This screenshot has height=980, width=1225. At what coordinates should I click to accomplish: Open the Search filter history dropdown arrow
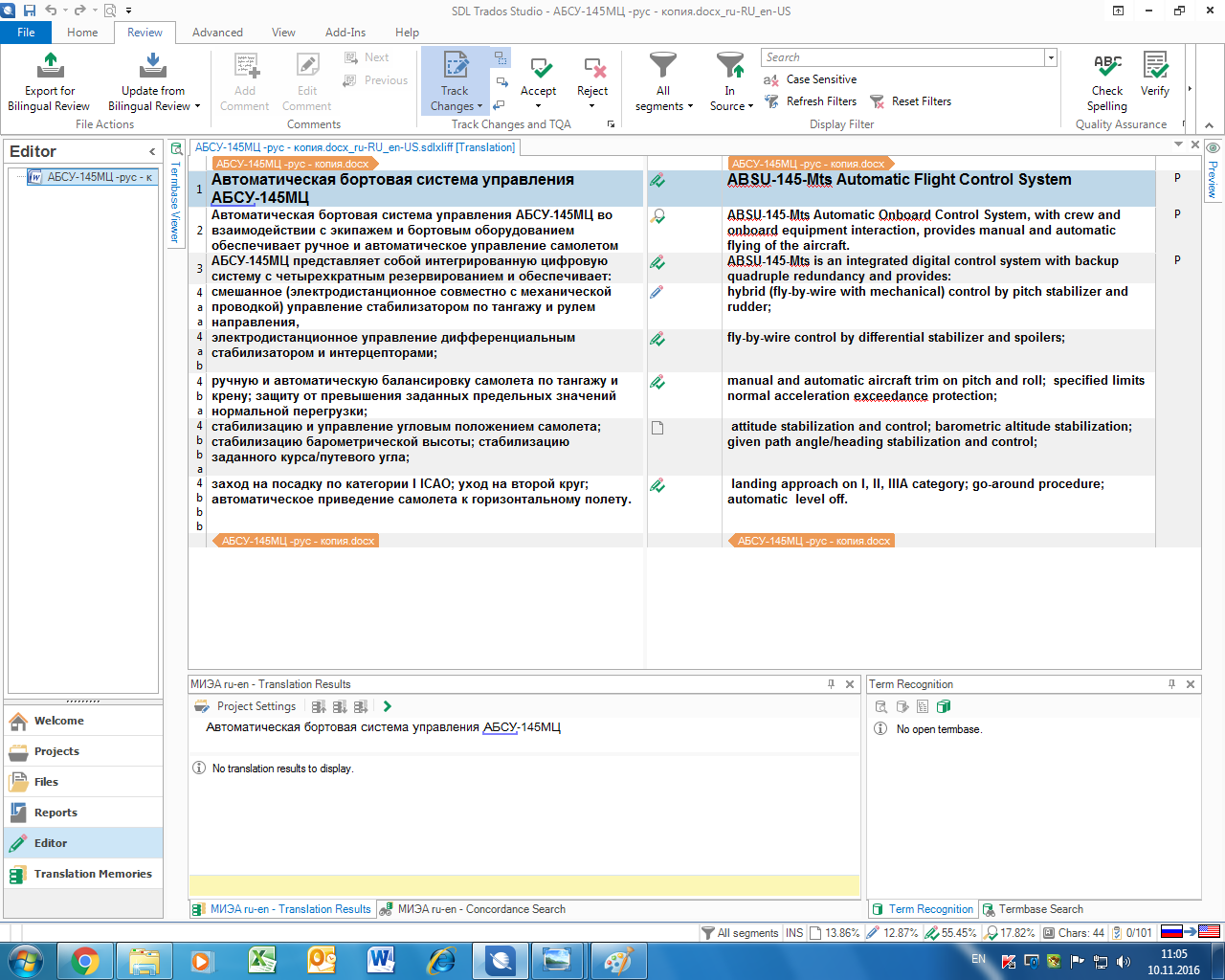click(x=1051, y=57)
